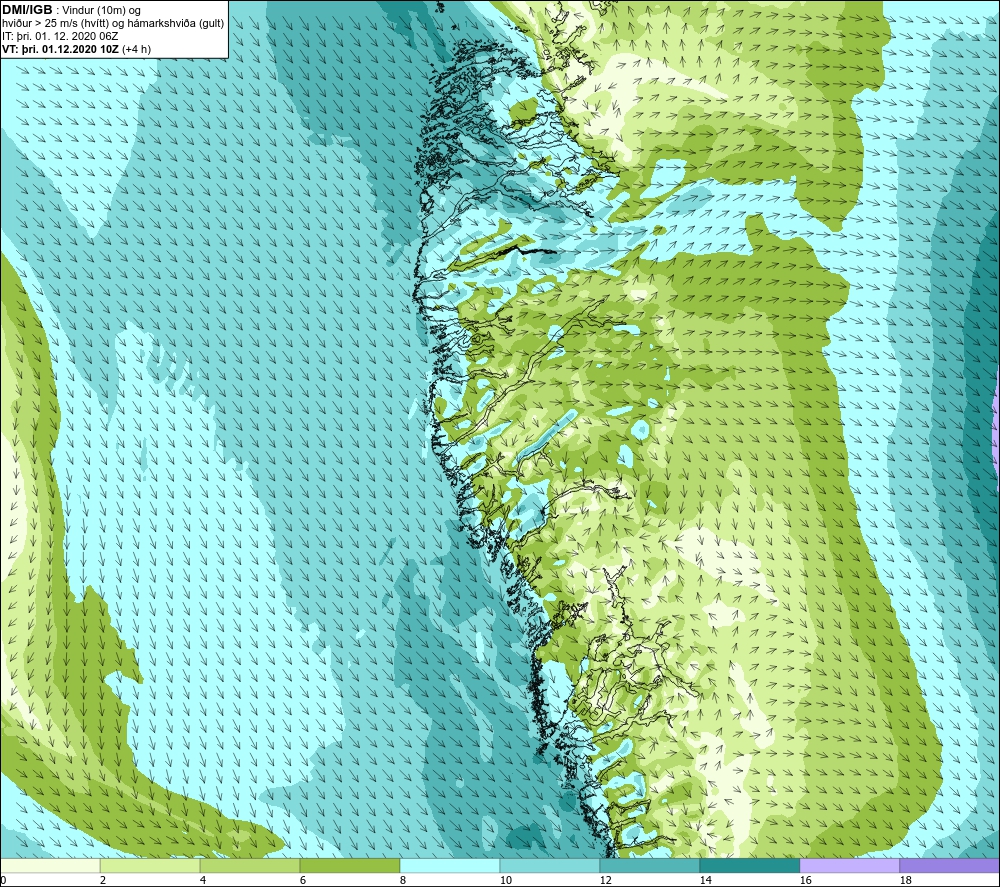Click the scale label 18
Image resolution: width=1000 pixels, height=887 pixels.
tap(905, 881)
